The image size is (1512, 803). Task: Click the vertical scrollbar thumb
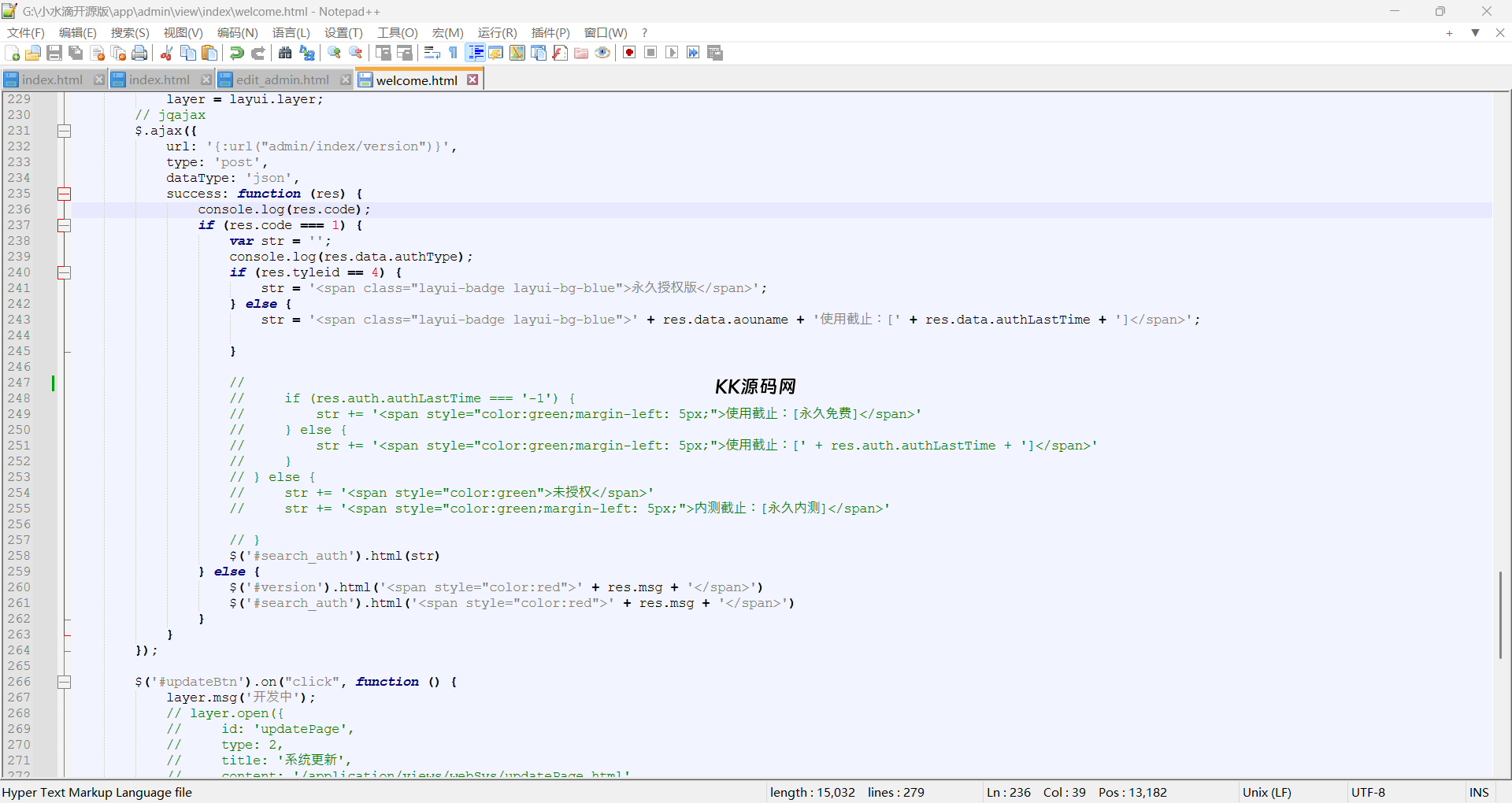point(1501,614)
